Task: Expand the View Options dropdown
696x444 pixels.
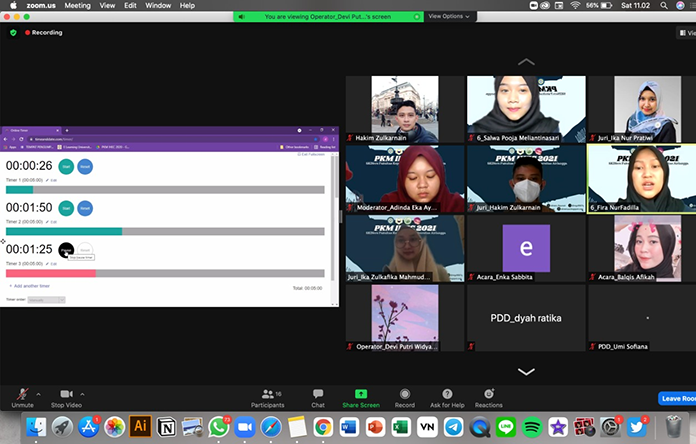Action: point(448,16)
